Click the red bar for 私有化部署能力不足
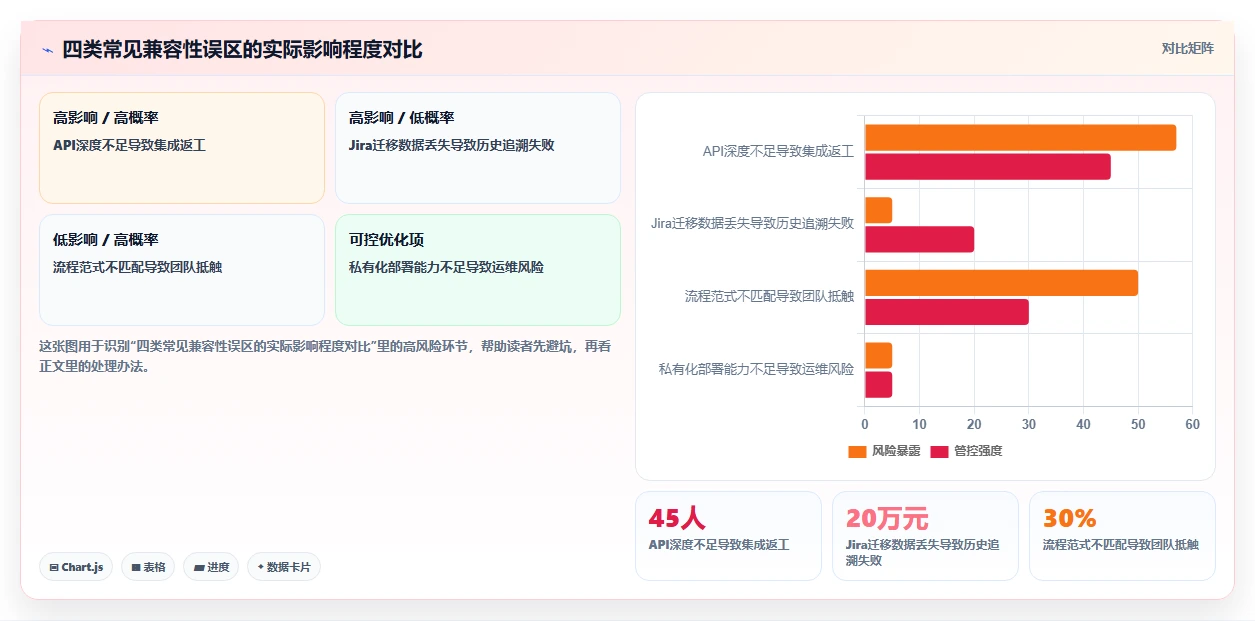This screenshot has height=621, width=1255. (878, 384)
